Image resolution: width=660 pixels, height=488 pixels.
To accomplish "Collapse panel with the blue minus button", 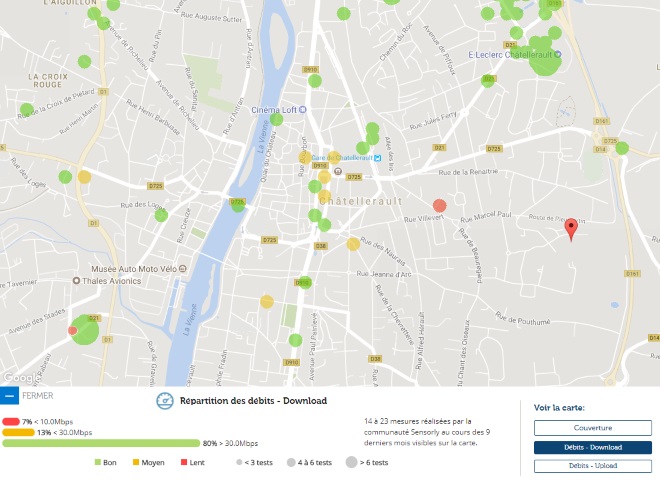I will [x=9, y=396].
